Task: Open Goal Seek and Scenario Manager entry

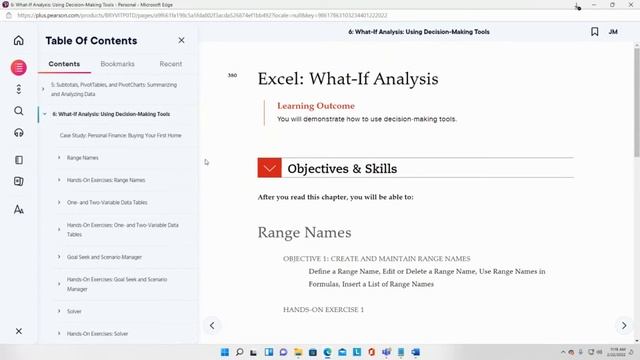Action: coord(104,257)
